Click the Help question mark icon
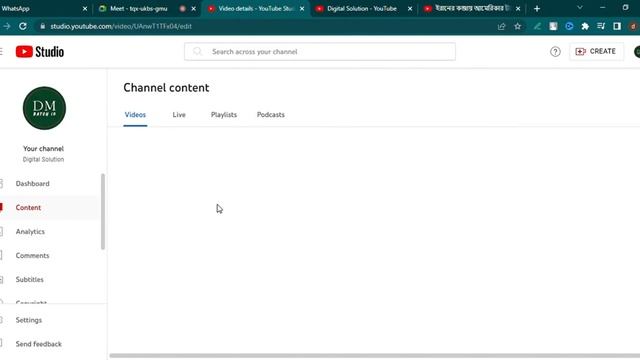This screenshot has height=360, width=640. tap(555, 51)
